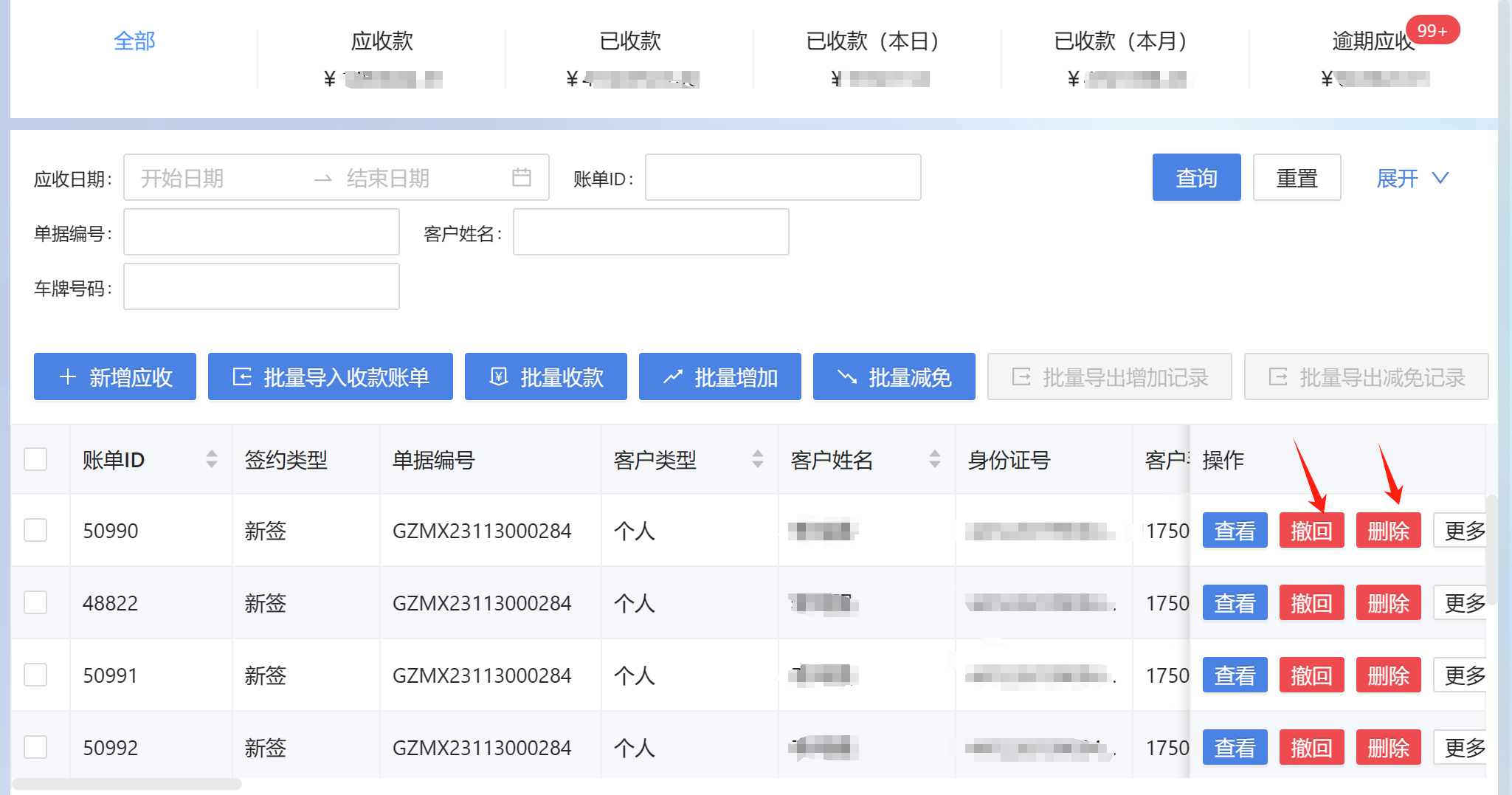The height and width of the screenshot is (795, 1512).
Task: Expand more filters with 展开
Action: coord(1412,178)
